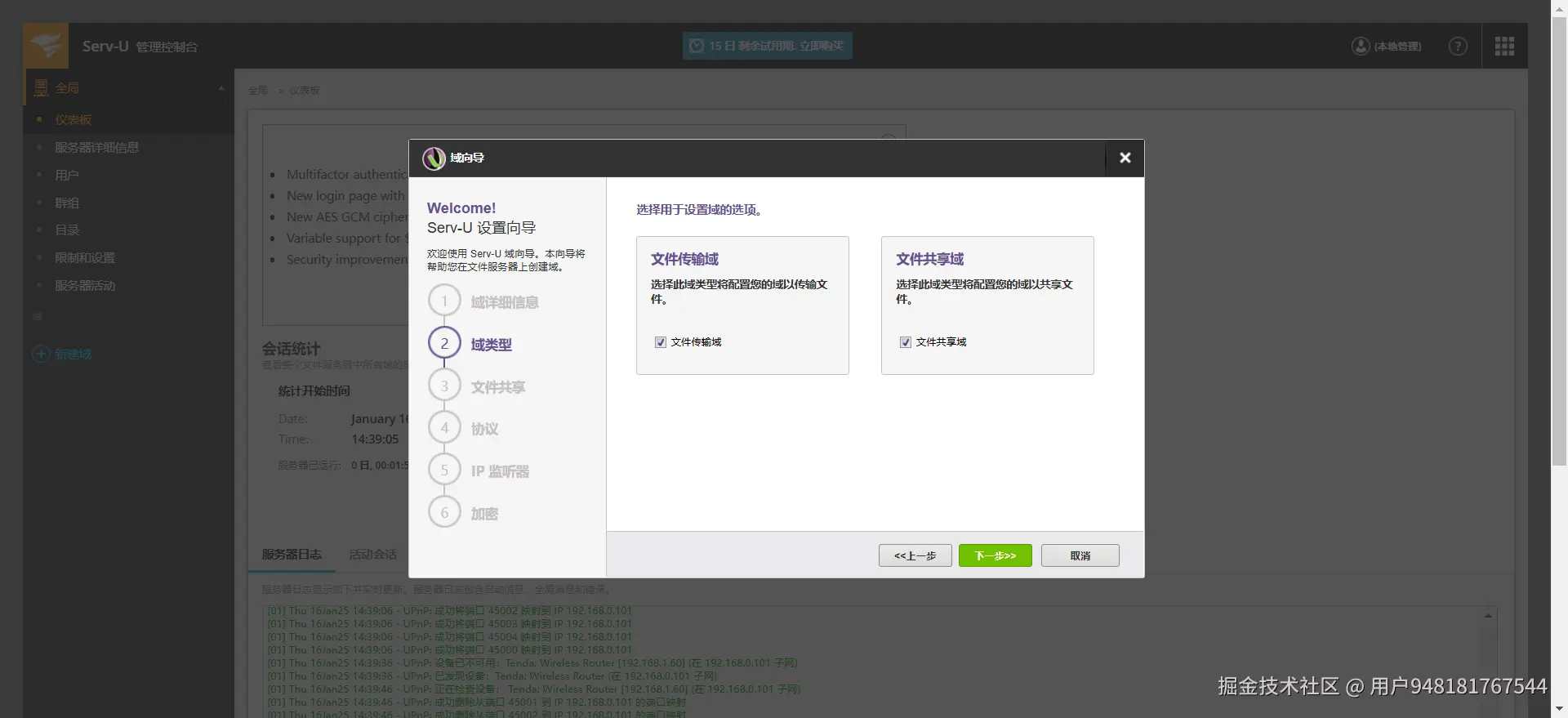Click the 取消 button
The height and width of the screenshot is (718, 1568).
pyautogui.click(x=1080, y=555)
